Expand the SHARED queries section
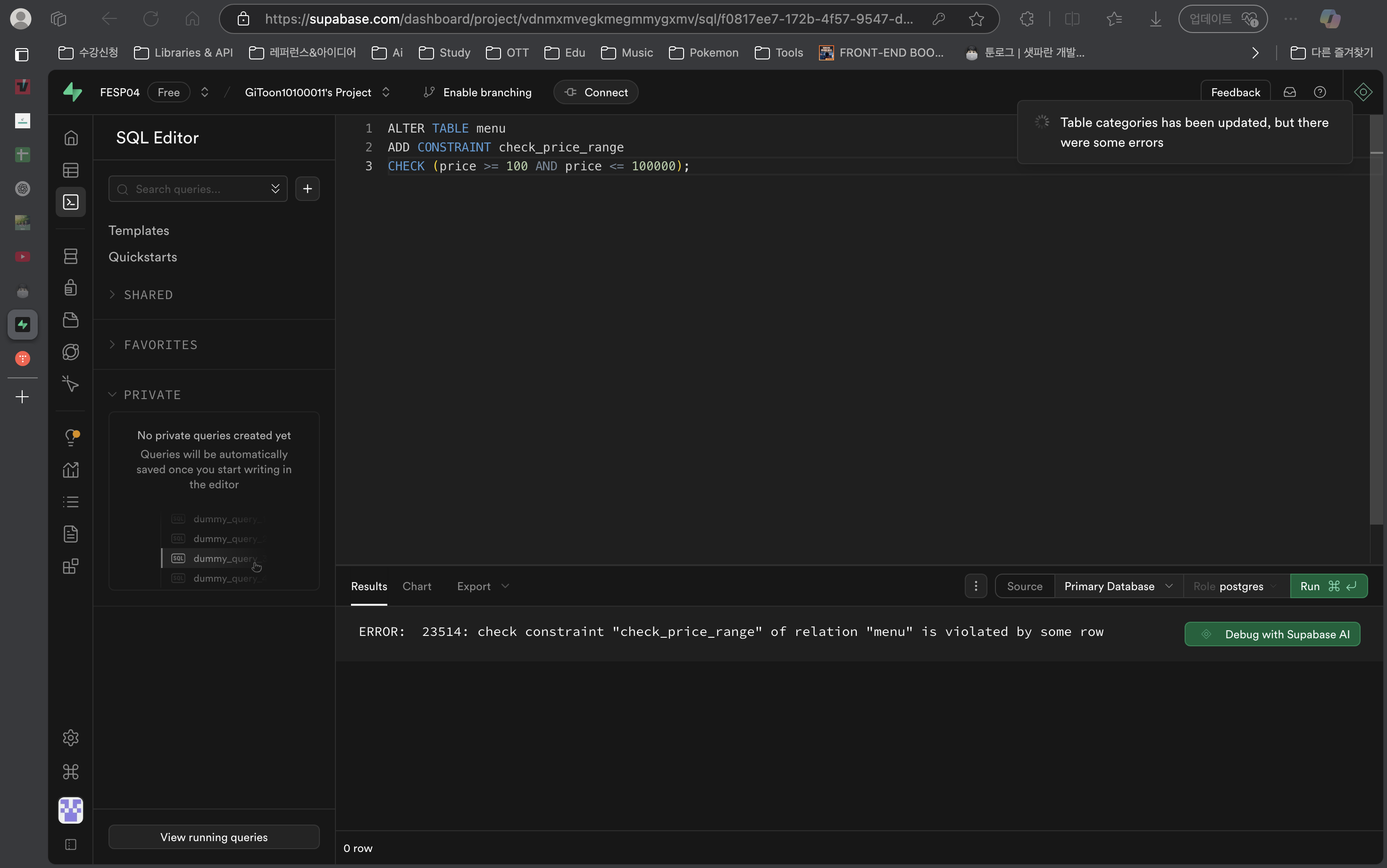This screenshot has width=1387, height=868. pos(141,294)
